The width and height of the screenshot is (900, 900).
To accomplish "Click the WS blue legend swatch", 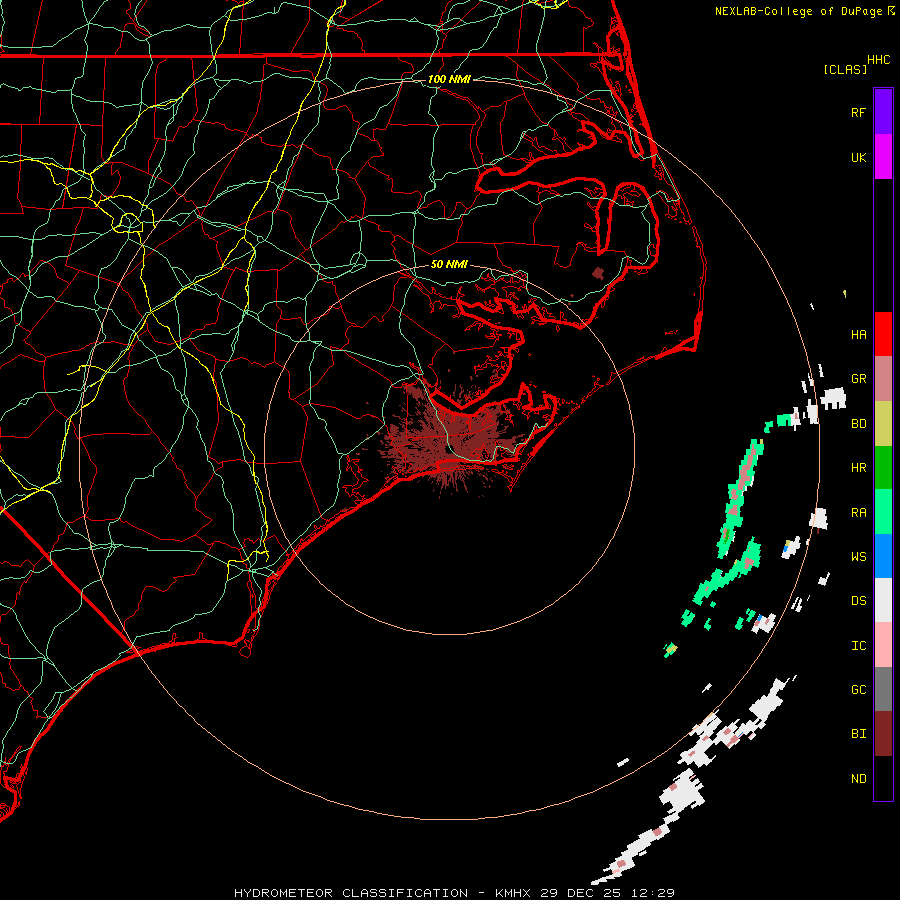I will [883, 556].
